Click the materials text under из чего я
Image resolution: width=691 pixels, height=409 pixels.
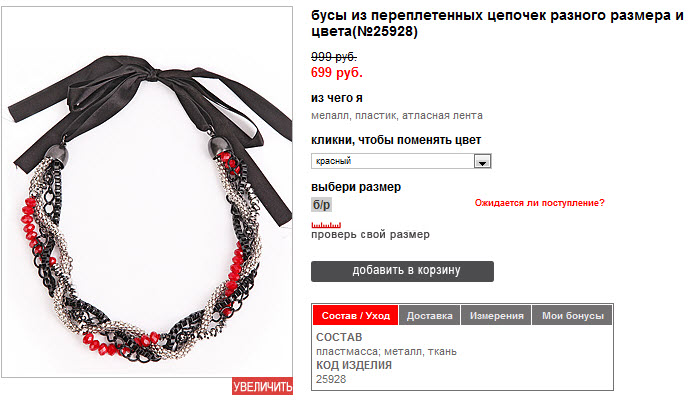(x=397, y=115)
